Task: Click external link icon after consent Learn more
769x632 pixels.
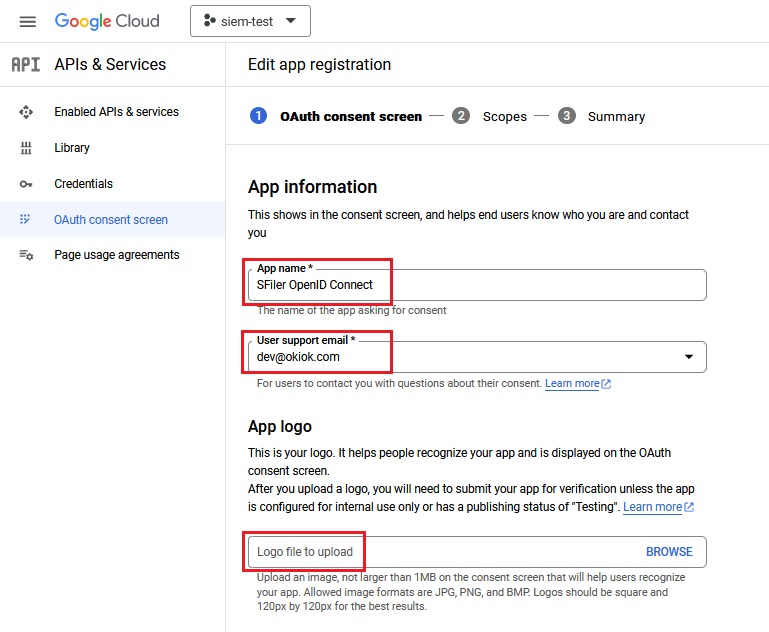Action: 606,384
